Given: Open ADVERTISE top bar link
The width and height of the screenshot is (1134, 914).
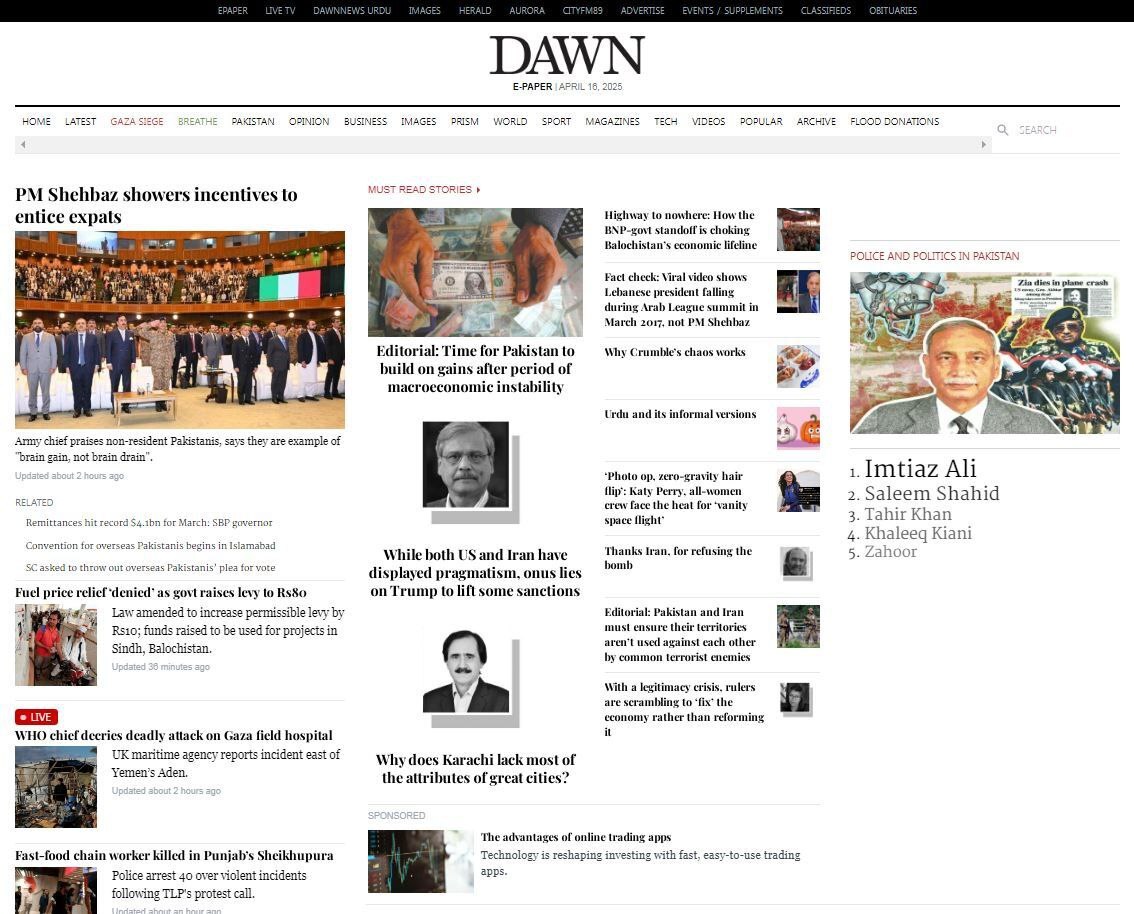Looking at the screenshot, I should (x=642, y=11).
